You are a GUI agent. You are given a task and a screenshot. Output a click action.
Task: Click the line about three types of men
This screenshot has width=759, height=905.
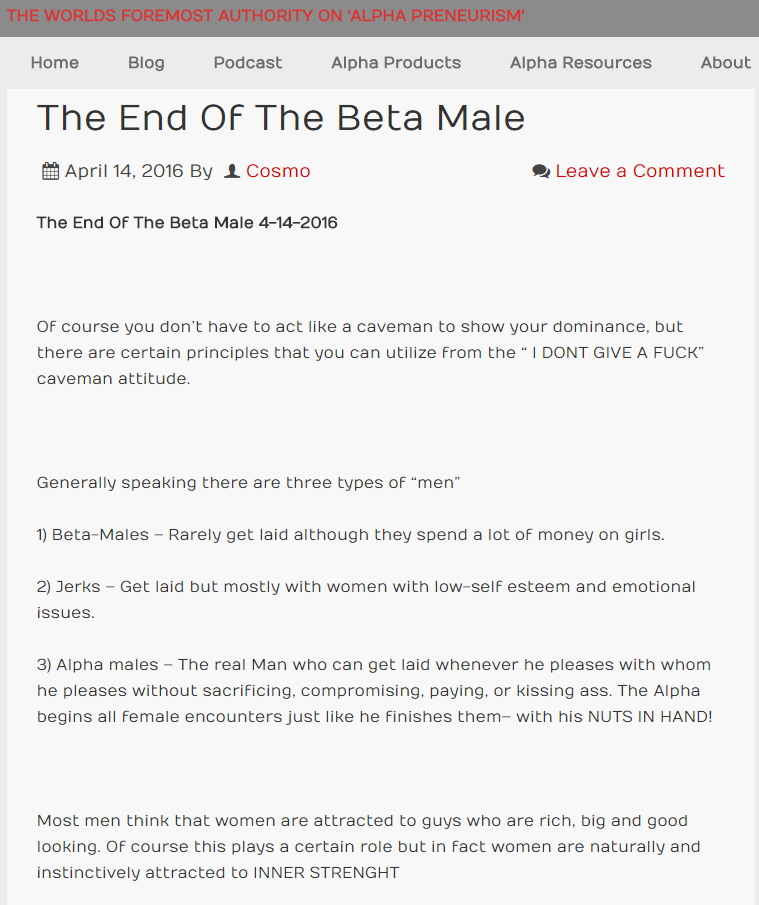click(x=249, y=483)
